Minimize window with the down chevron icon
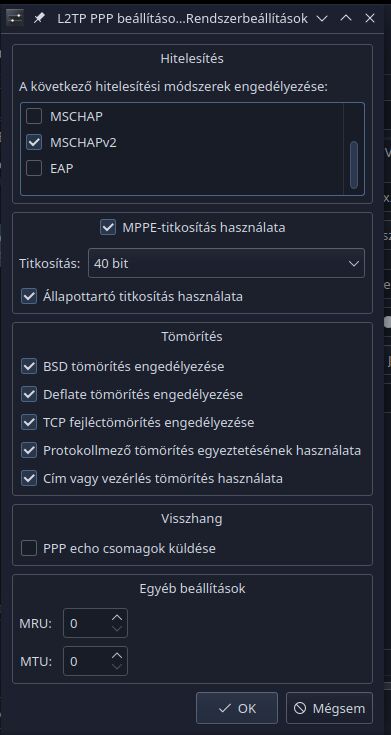The image size is (391, 735). click(322, 19)
